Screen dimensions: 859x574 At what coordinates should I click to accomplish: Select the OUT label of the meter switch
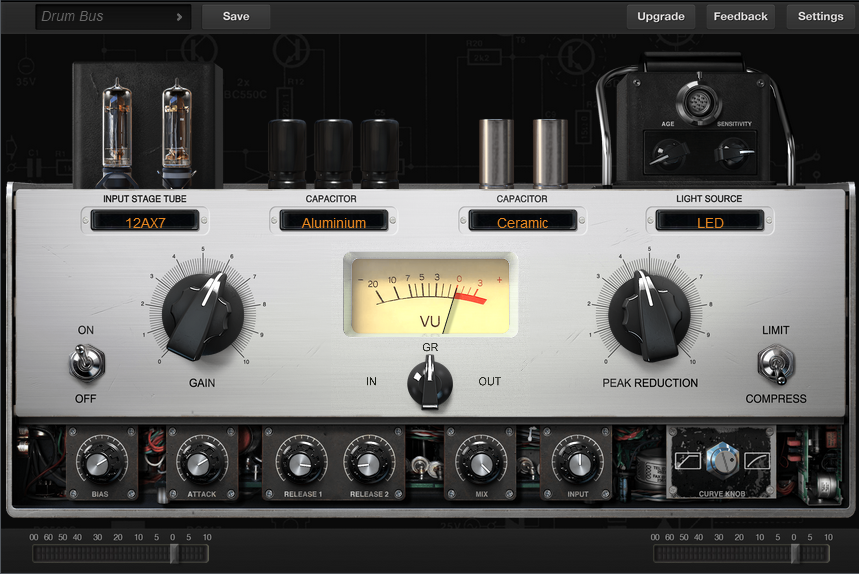[489, 381]
